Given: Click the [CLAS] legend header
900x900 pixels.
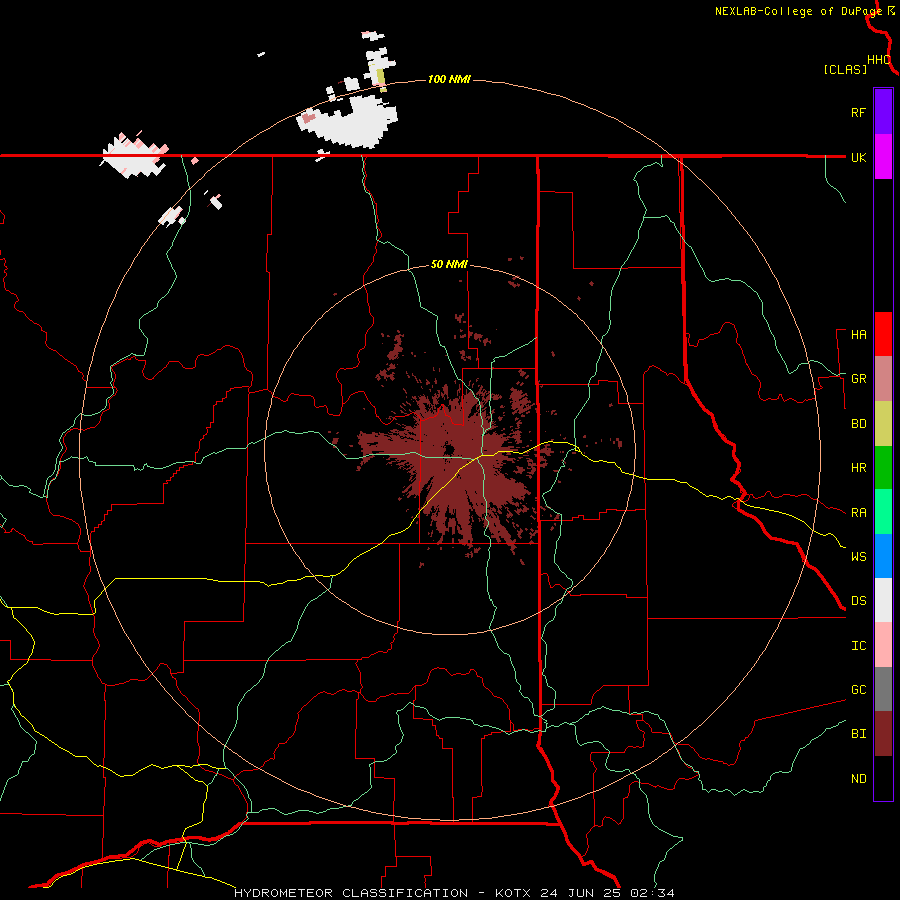Looking at the screenshot, I should (845, 70).
